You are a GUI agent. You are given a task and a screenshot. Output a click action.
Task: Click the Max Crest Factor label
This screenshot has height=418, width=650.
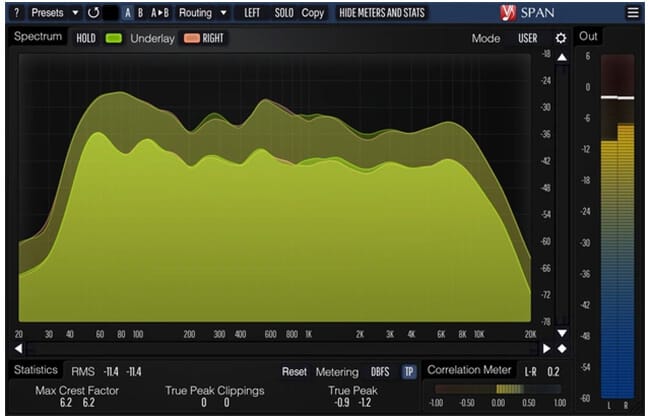coord(77,391)
